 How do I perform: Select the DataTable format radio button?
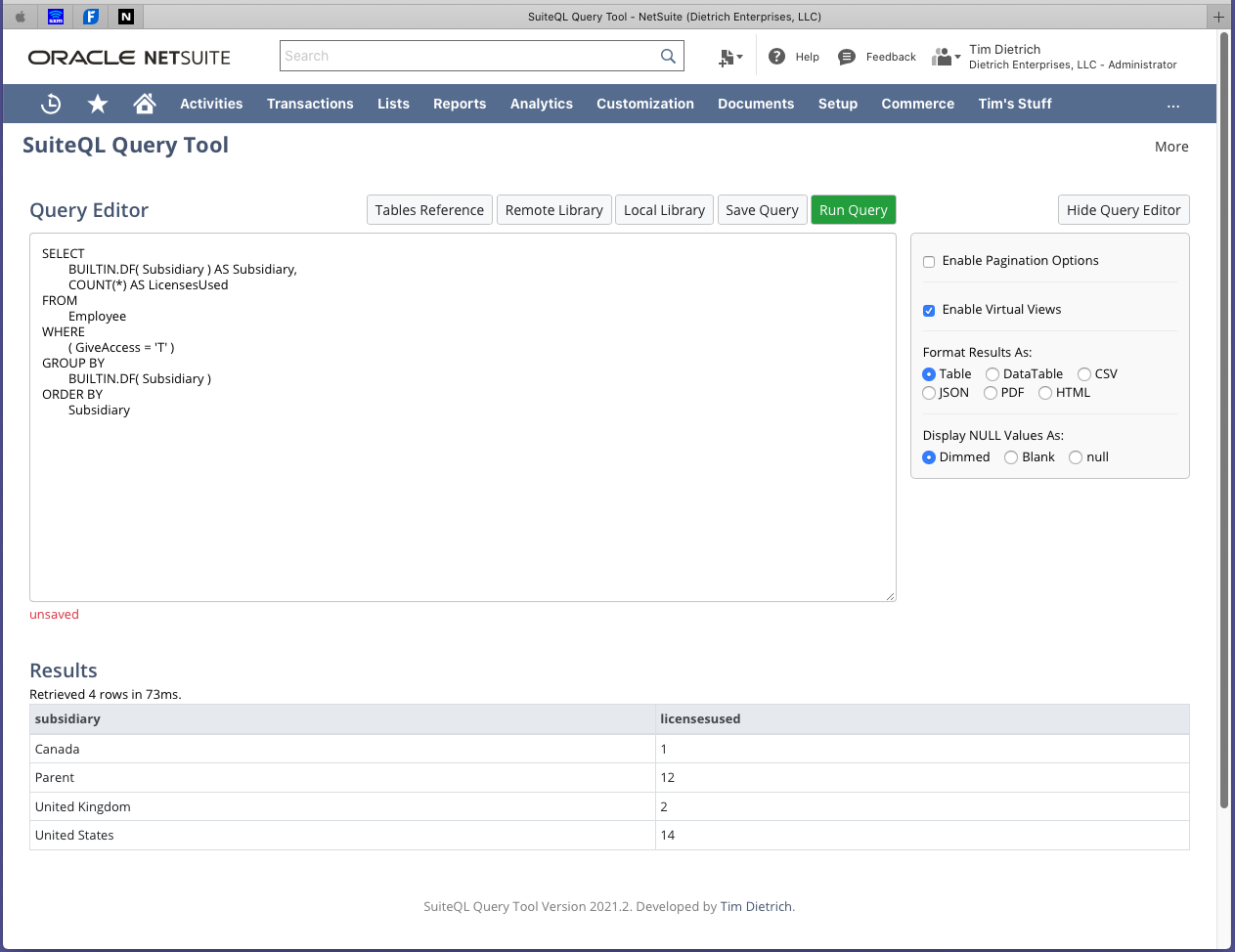tap(992, 374)
